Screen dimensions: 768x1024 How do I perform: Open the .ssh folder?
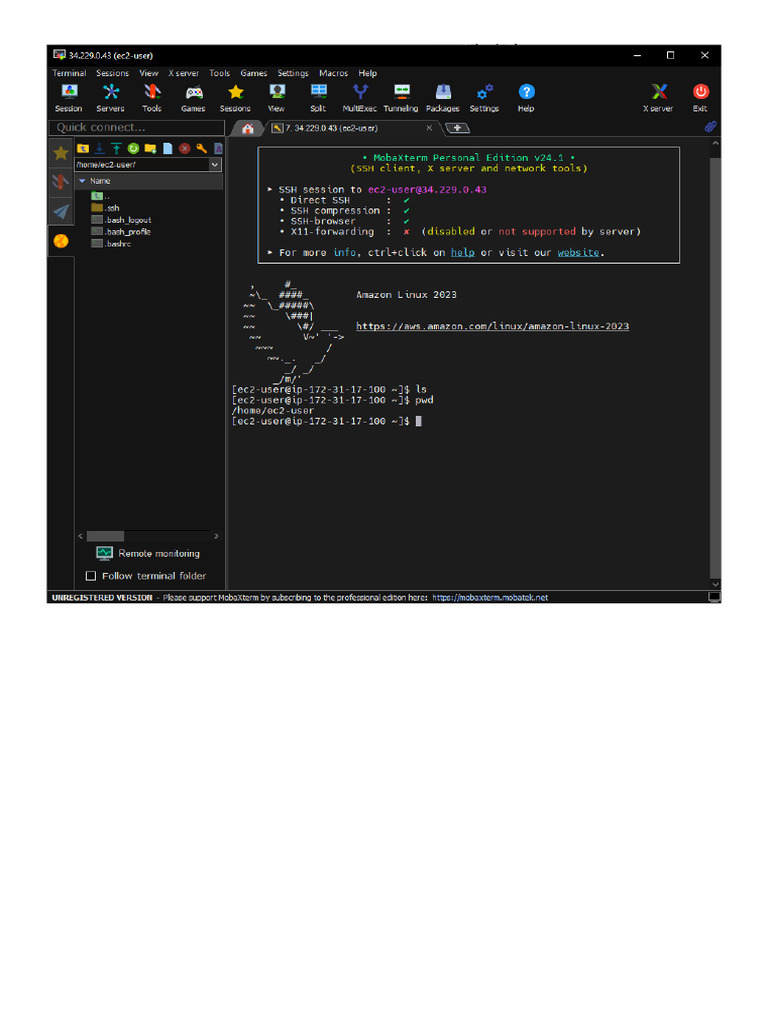coord(113,208)
